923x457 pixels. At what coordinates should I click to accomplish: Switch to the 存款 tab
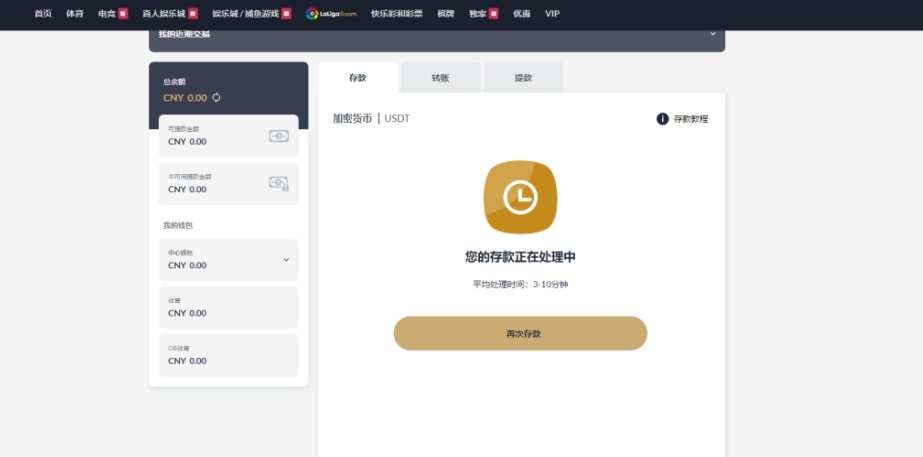358,78
